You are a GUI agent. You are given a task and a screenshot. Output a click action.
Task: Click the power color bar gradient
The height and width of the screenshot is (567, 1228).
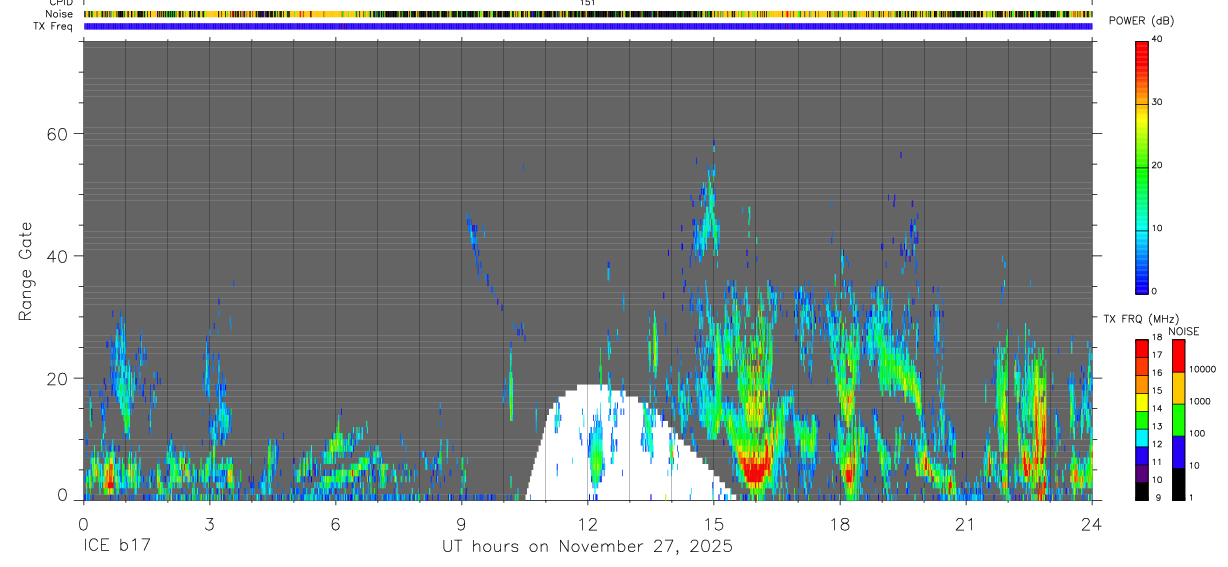pyautogui.click(x=1142, y=166)
